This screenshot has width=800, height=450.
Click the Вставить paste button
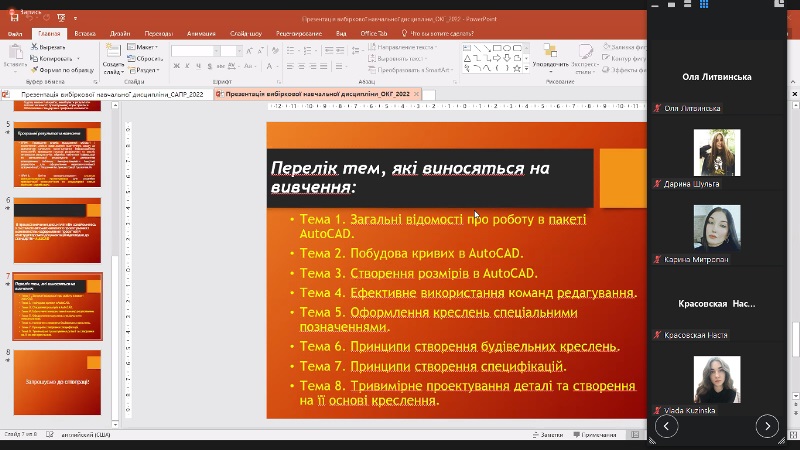[15, 57]
